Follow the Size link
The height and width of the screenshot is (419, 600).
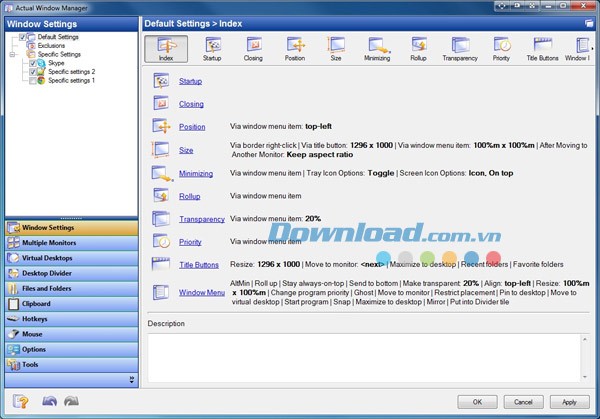click(x=186, y=150)
